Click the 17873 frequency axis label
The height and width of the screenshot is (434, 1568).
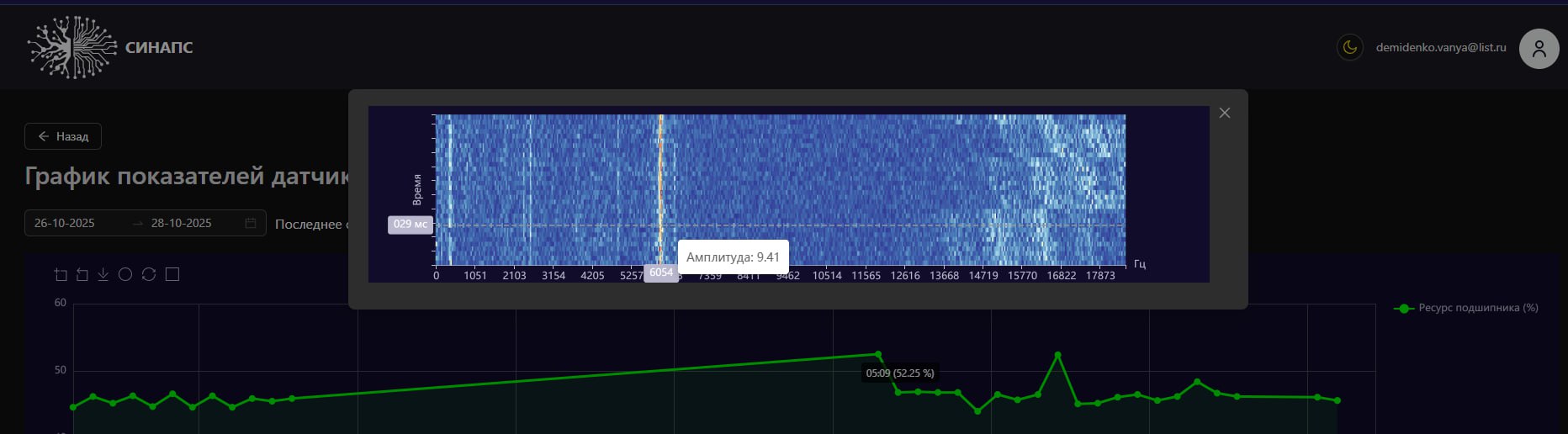pyautogui.click(x=1100, y=276)
